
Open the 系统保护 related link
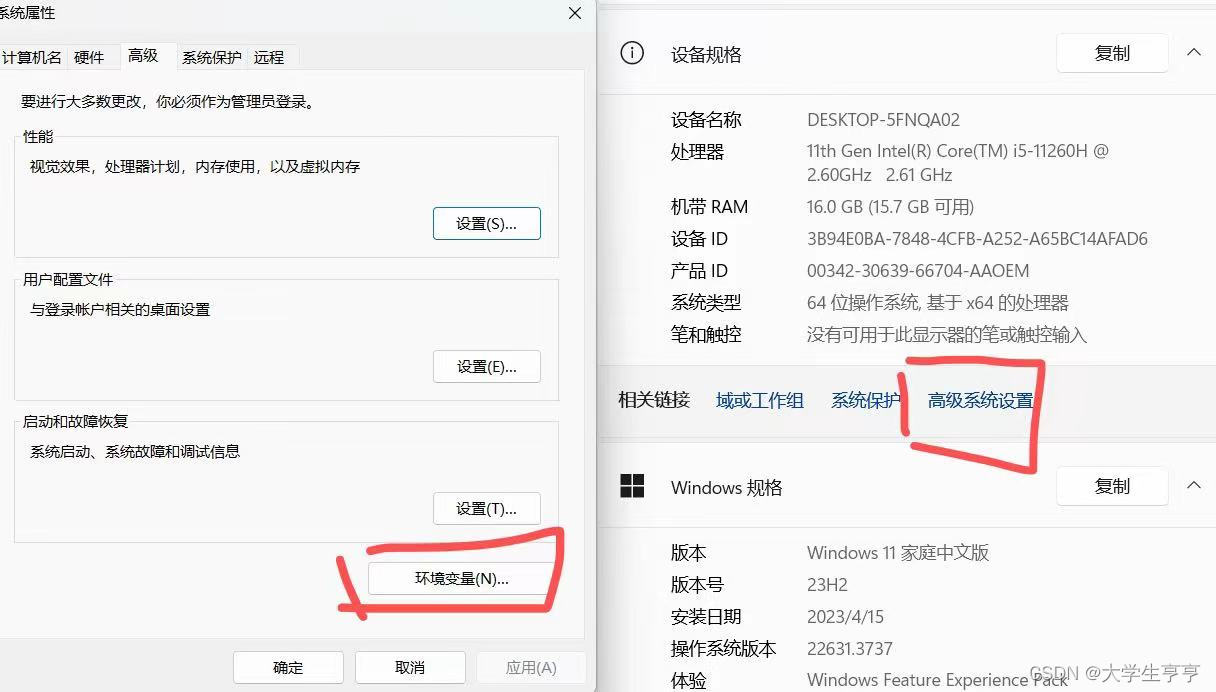(x=865, y=400)
